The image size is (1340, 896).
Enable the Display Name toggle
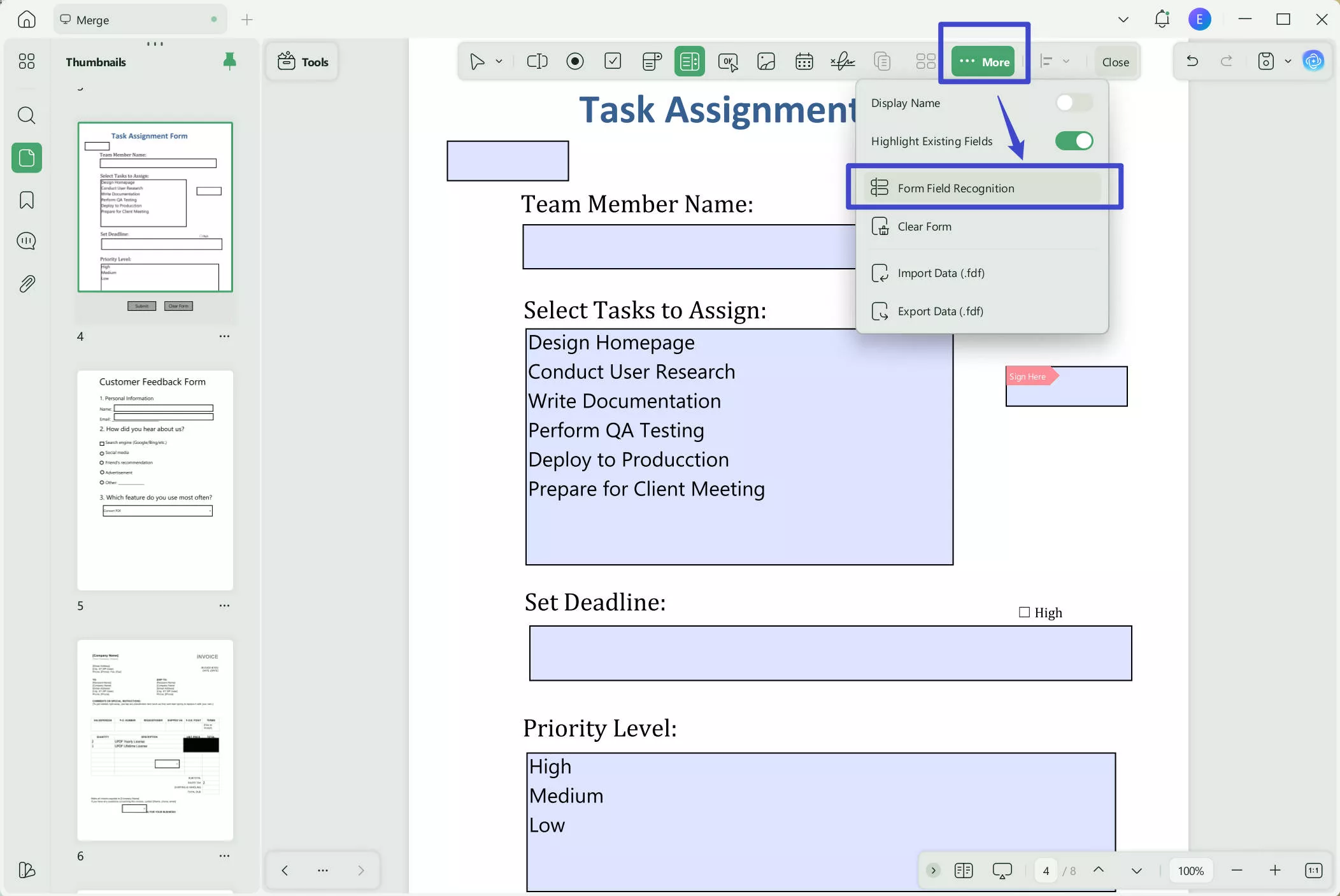click(1074, 103)
